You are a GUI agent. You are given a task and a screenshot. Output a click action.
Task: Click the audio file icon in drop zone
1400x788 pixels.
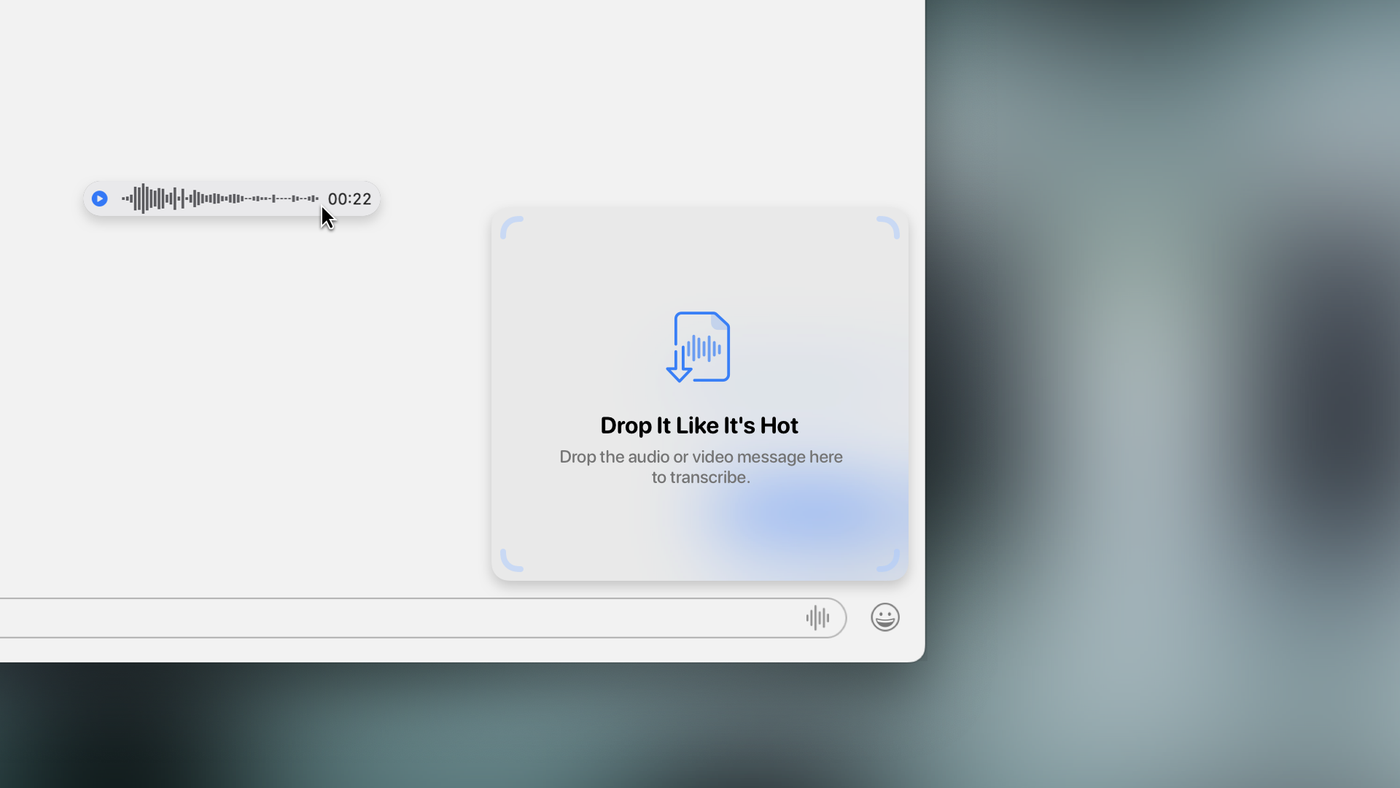[700, 346]
